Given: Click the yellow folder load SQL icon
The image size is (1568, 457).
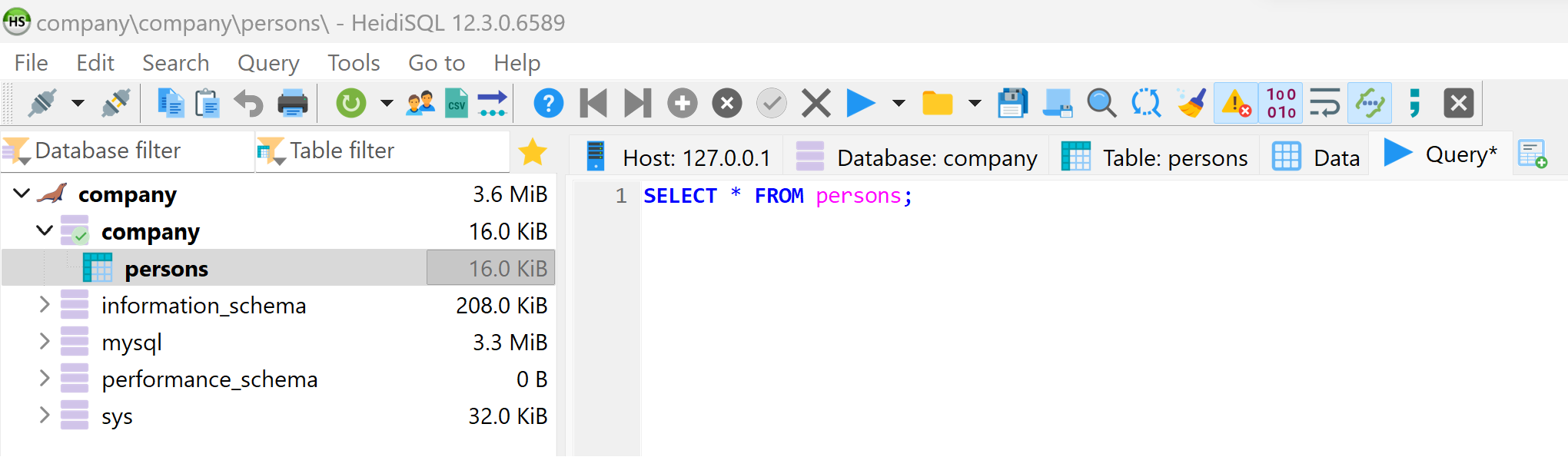Looking at the screenshot, I should click(938, 103).
